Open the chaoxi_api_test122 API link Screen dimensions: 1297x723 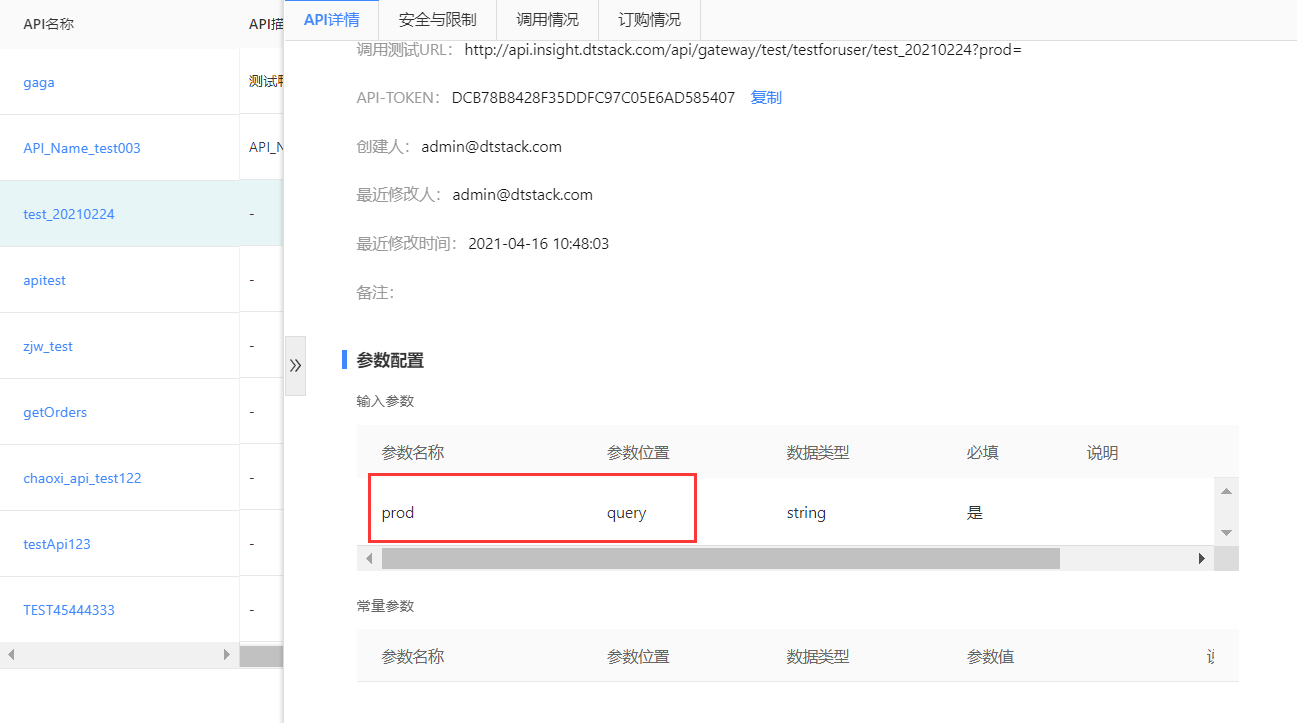click(x=82, y=479)
